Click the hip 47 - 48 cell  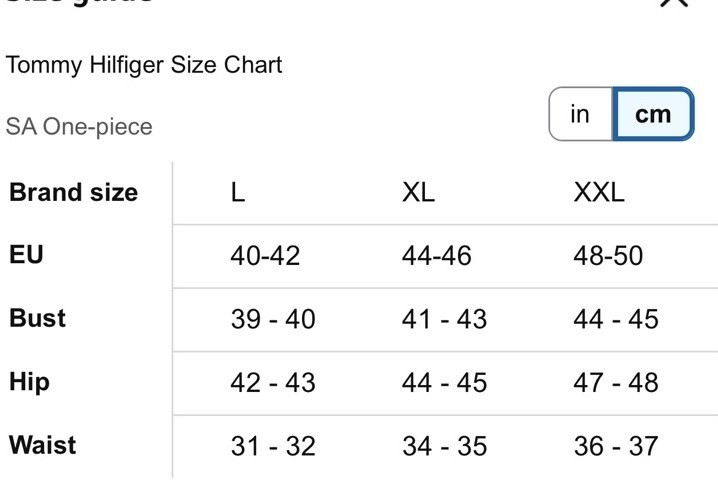pos(616,383)
